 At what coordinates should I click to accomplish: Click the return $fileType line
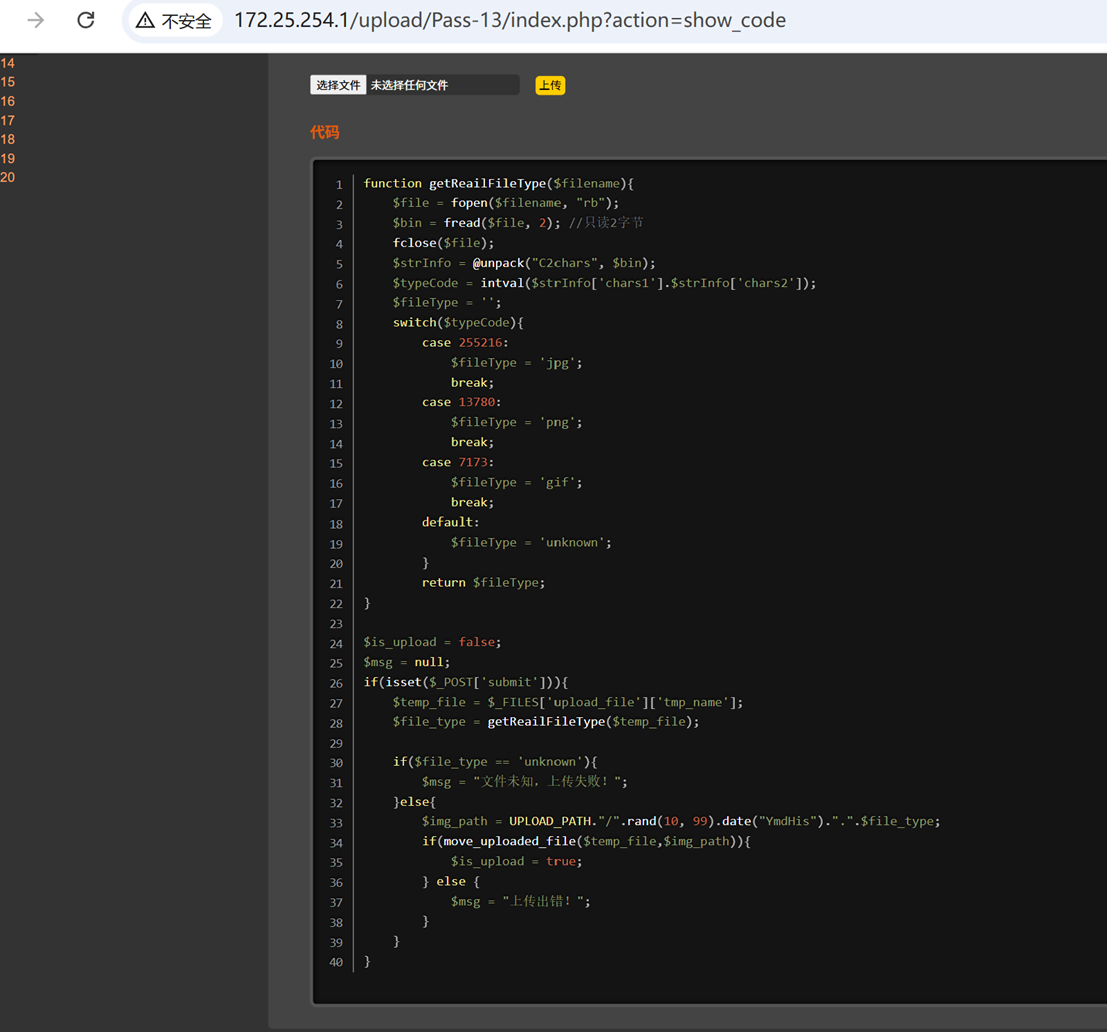tap(484, 582)
